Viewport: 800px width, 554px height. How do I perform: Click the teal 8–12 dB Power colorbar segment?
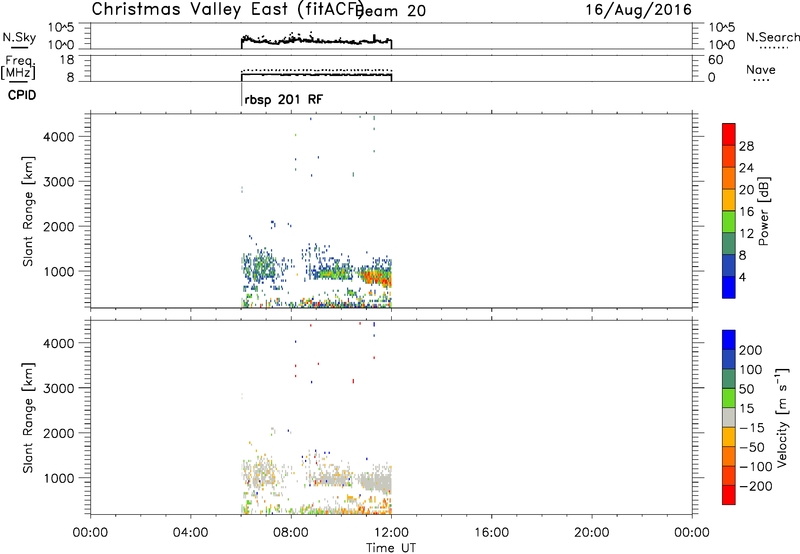click(x=729, y=243)
